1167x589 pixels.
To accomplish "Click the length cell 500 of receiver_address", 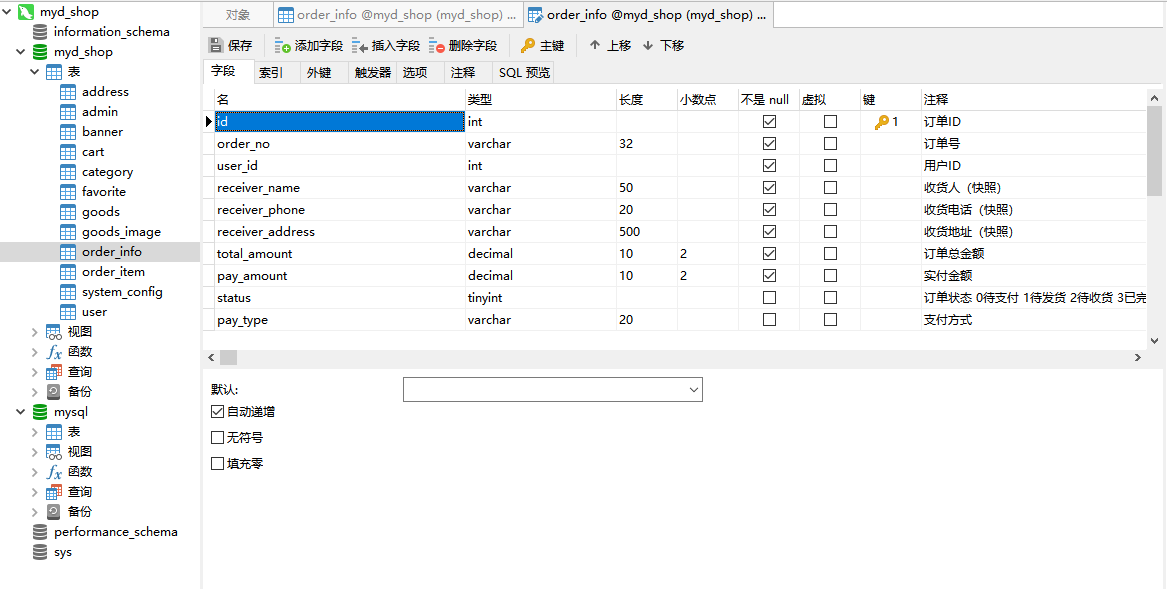I will [646, 232].
